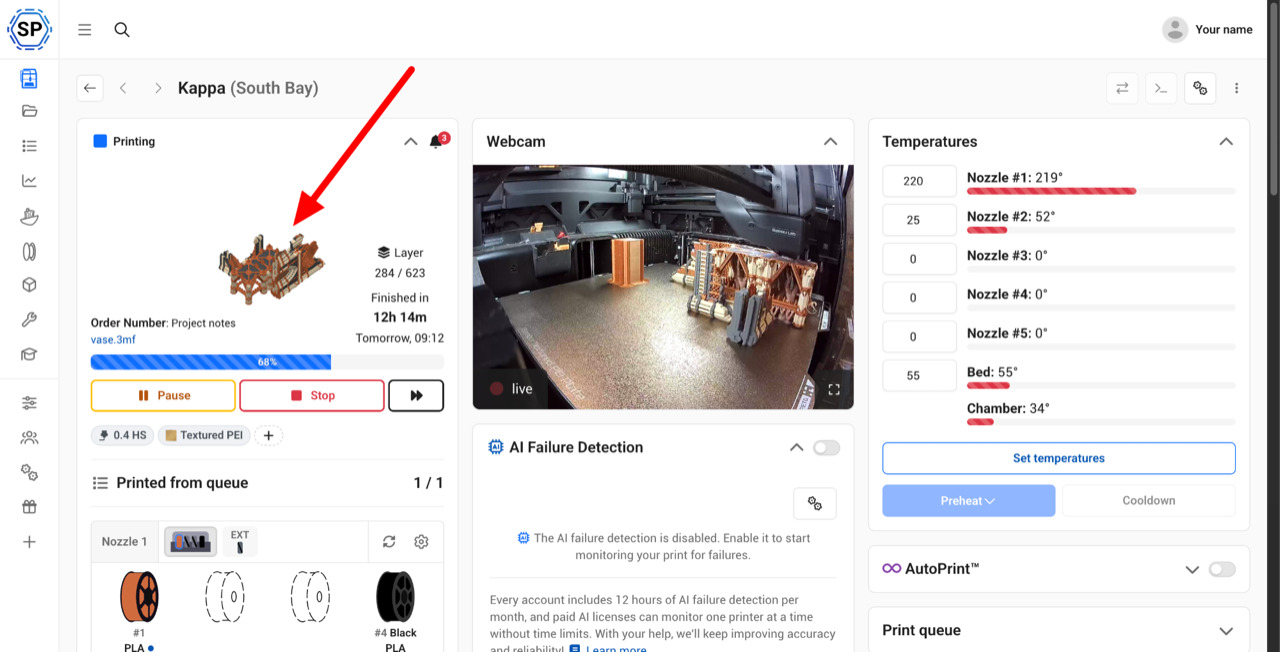Open the sliders icon in the sidebar

29,403
